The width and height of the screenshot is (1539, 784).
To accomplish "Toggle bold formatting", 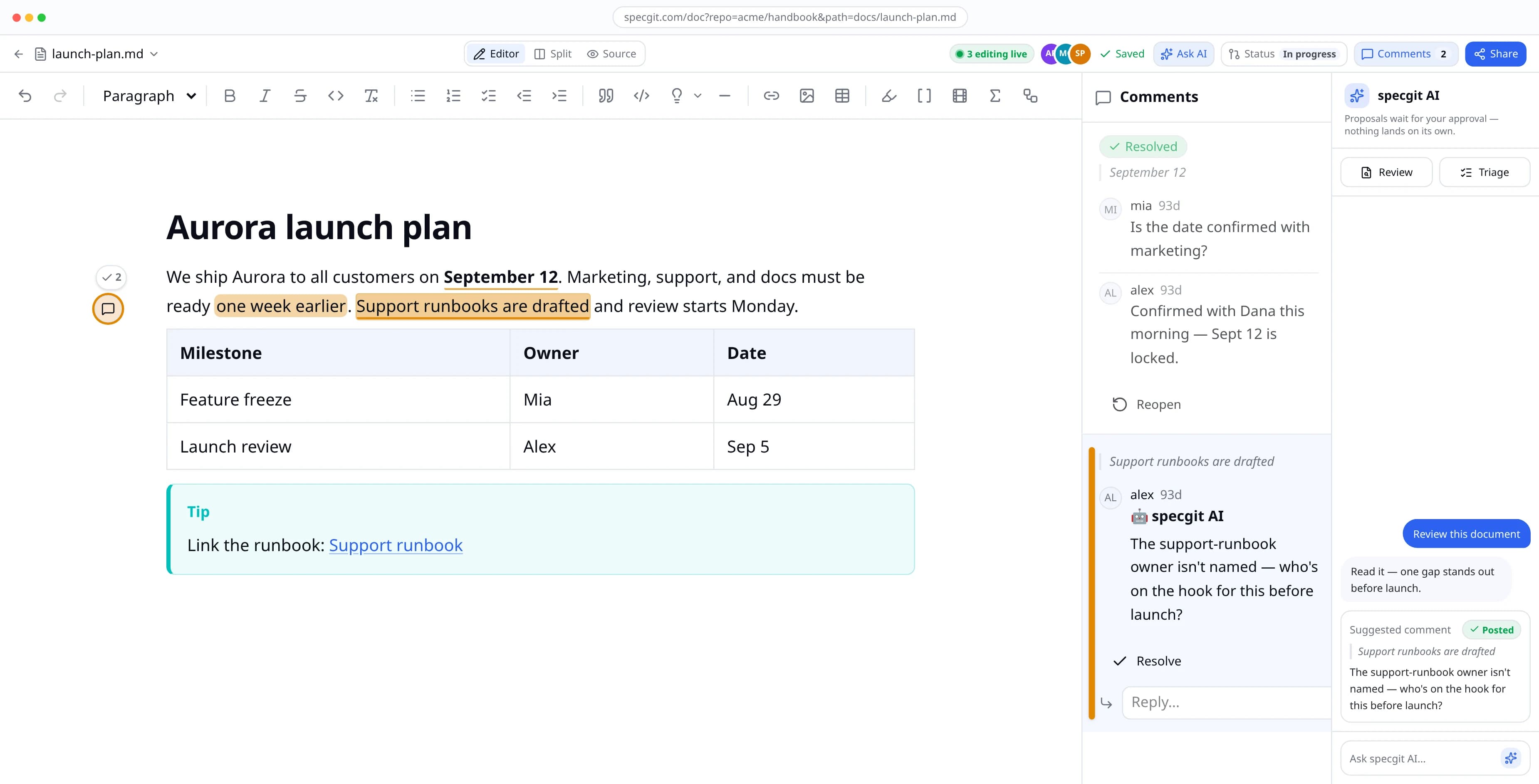I will pos(230,96).
